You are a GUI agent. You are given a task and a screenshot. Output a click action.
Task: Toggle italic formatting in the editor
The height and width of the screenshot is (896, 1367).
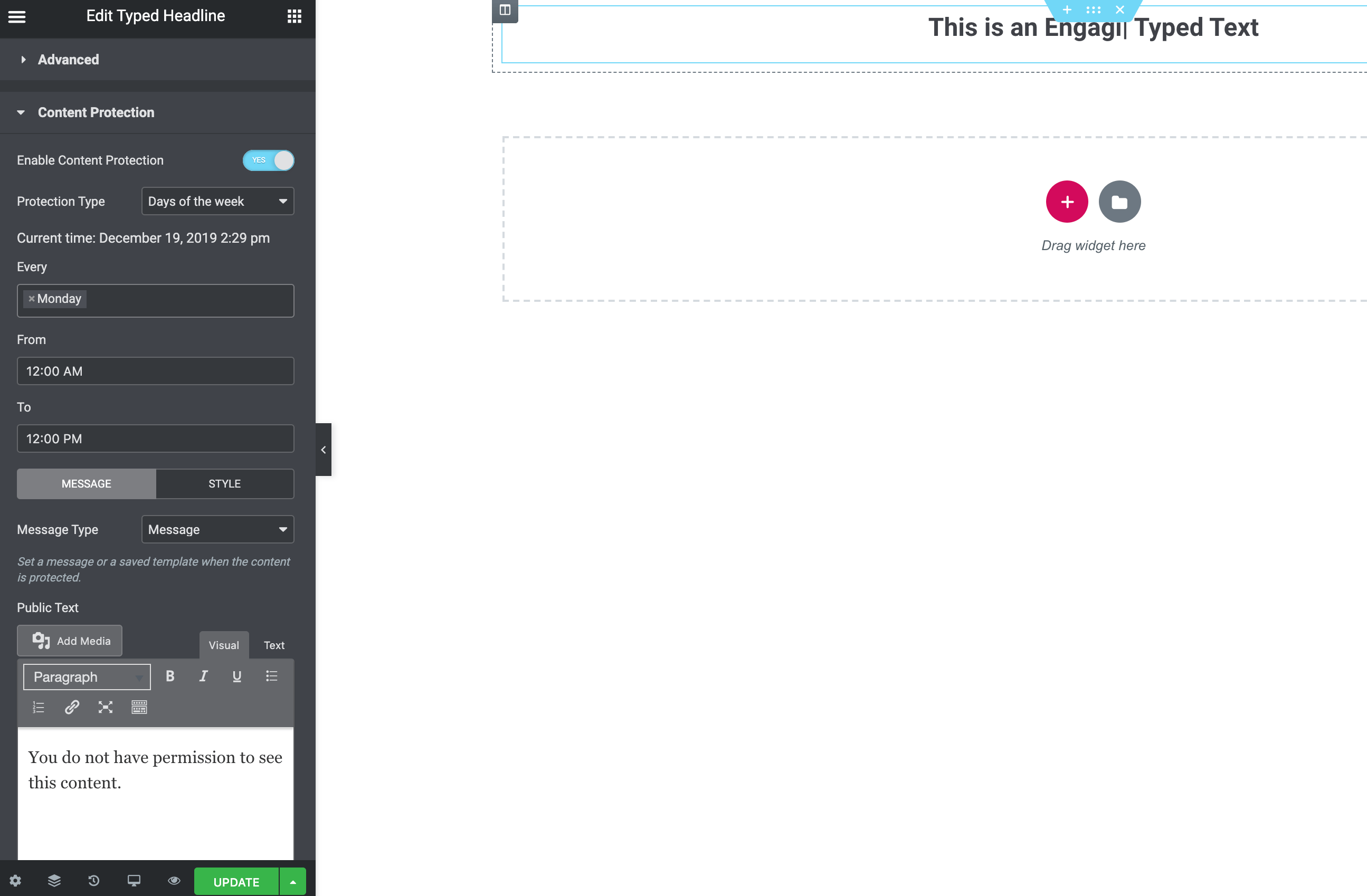click(x=203, y=676)
